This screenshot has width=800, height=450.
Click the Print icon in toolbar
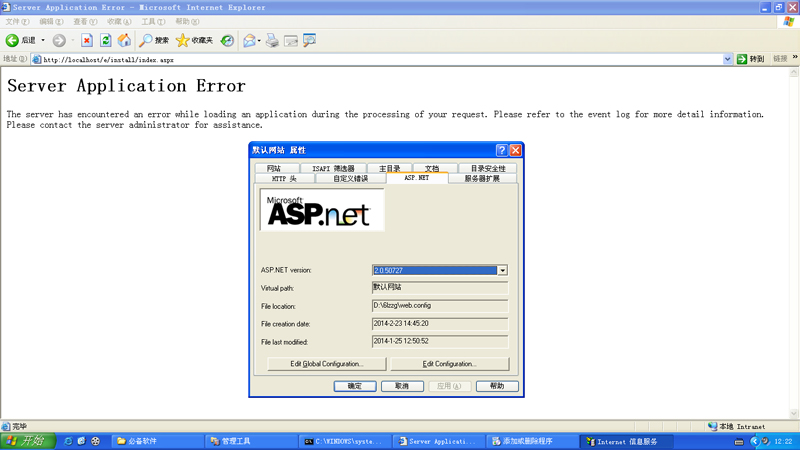[x=272, y=41]
